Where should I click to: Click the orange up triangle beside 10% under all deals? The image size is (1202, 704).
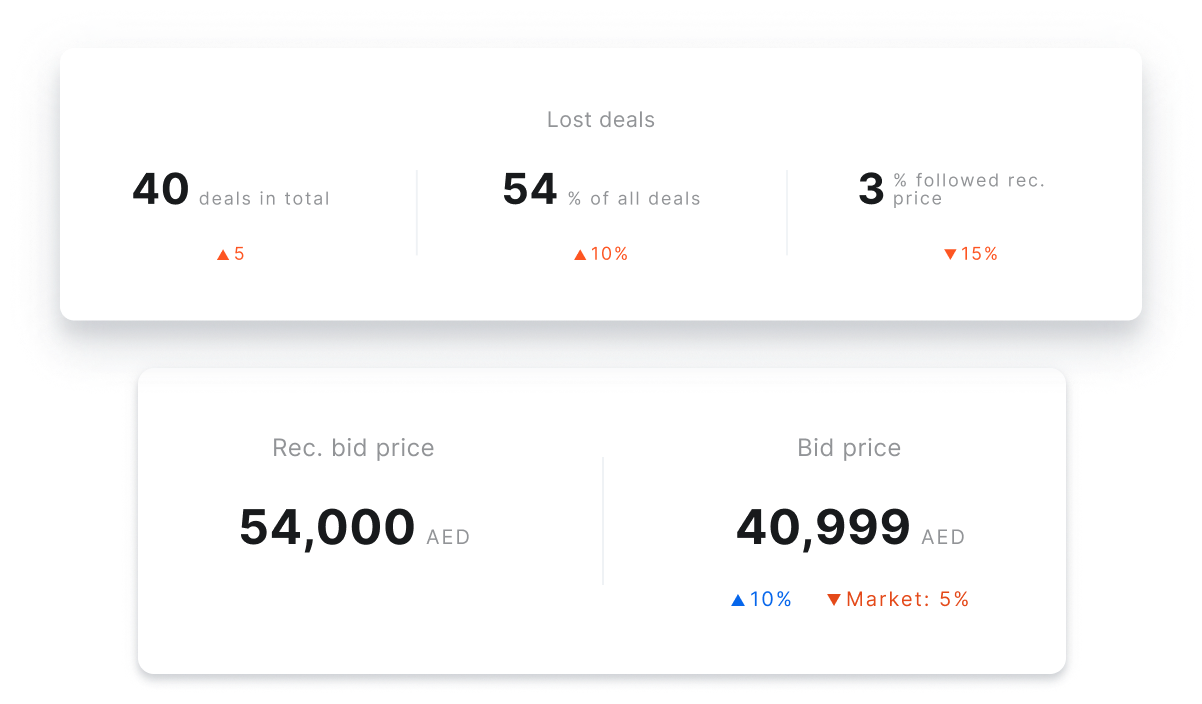pos(580,255)
